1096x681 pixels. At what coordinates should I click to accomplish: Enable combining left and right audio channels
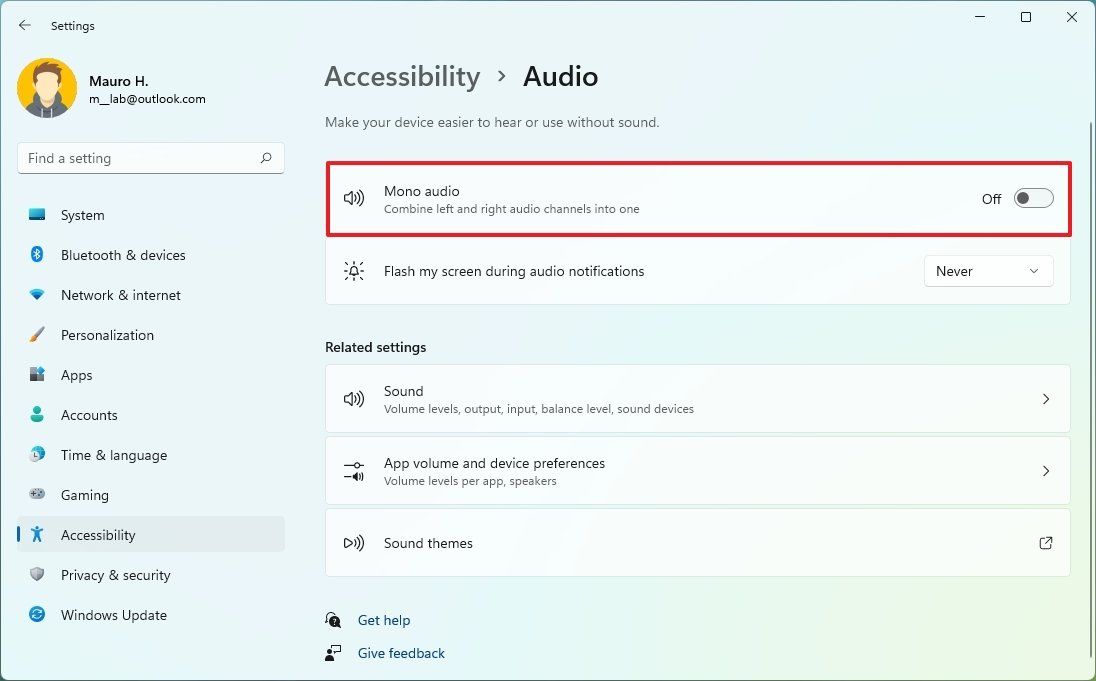(1033, 198)
